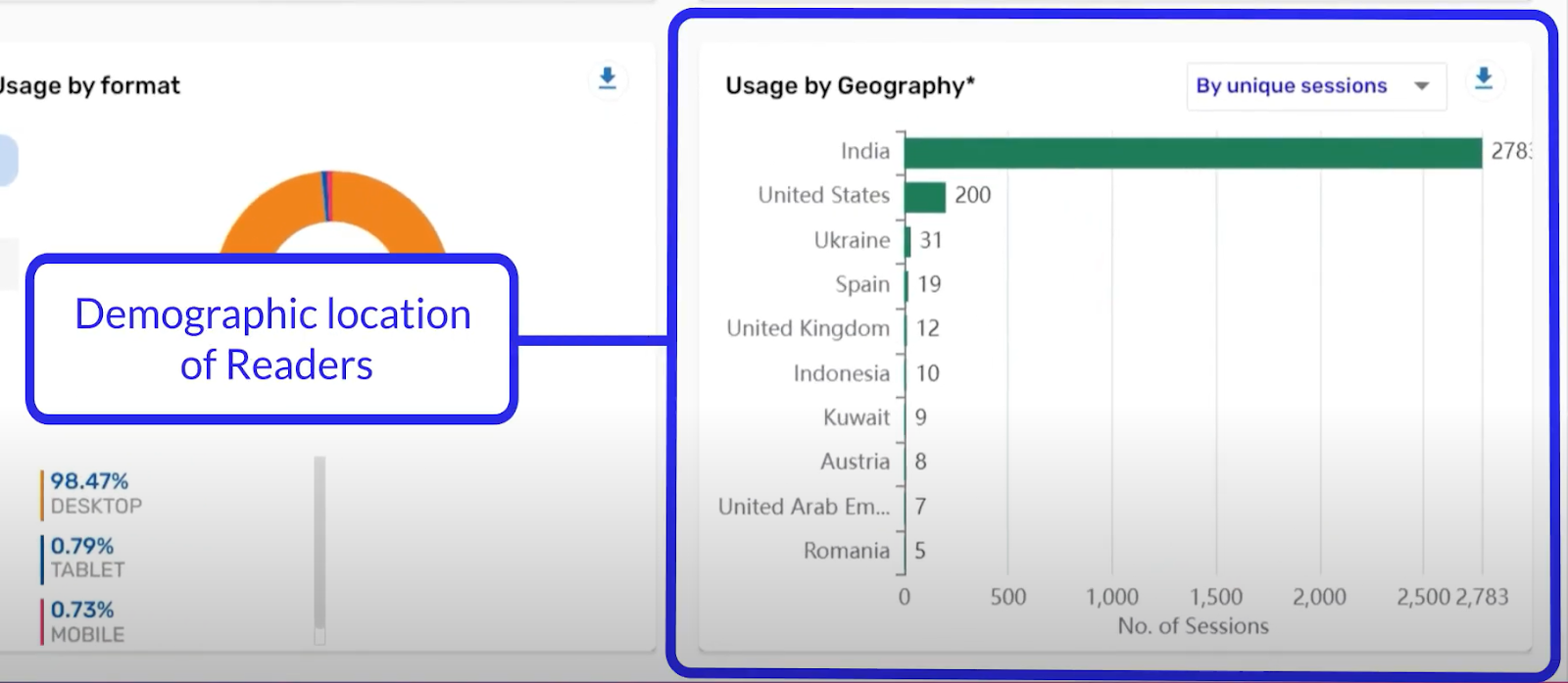Viewport: 1568px width, 683px height.
Task: Click the value 10 next to Indonesia
Action: click(x=928, y=373)
